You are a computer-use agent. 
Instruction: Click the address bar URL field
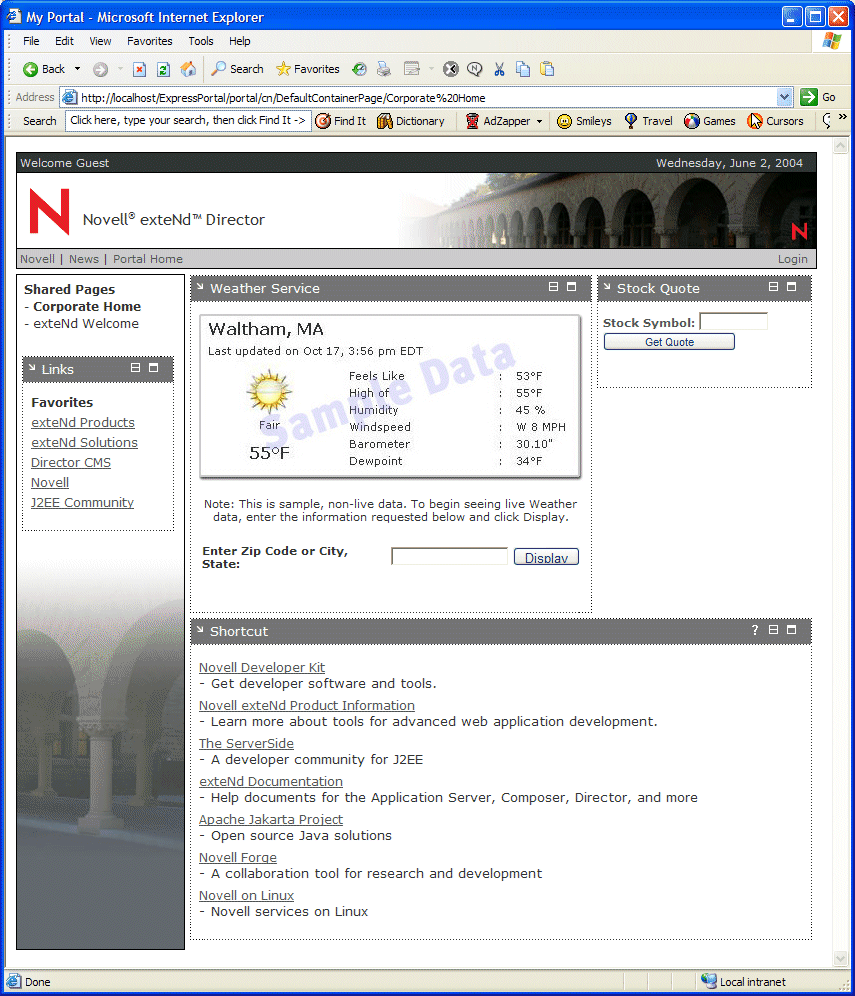[x=426, y=98]
